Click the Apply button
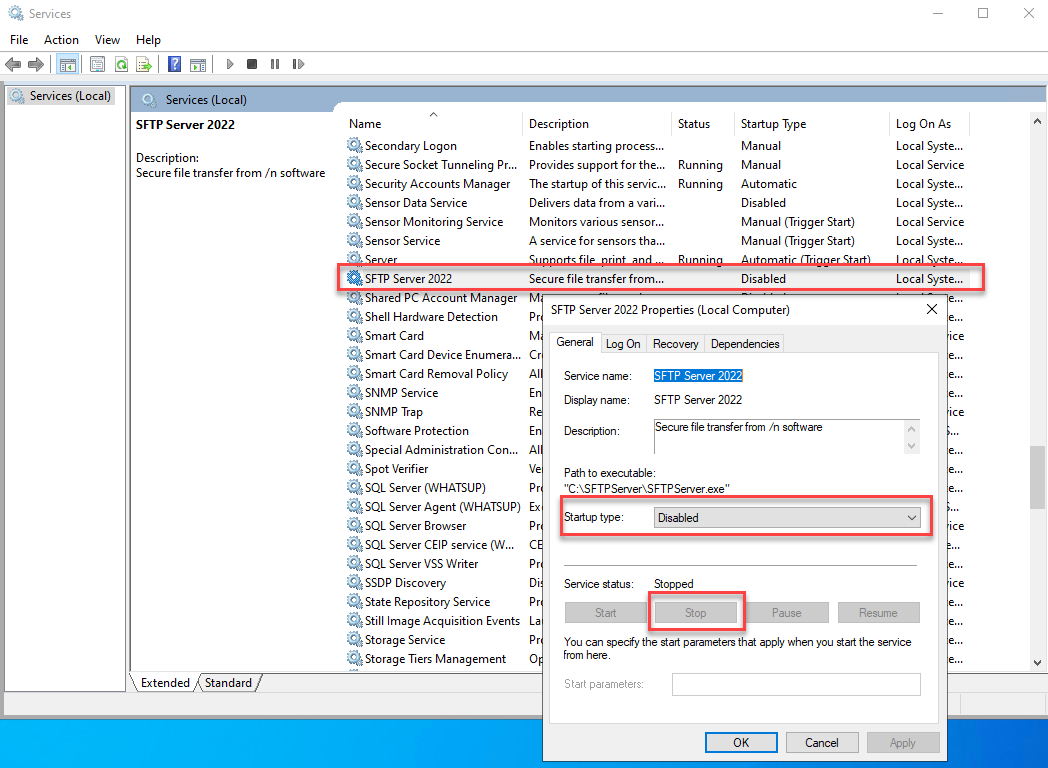The width and height of the screenshot is (1048, 768). 902,743
